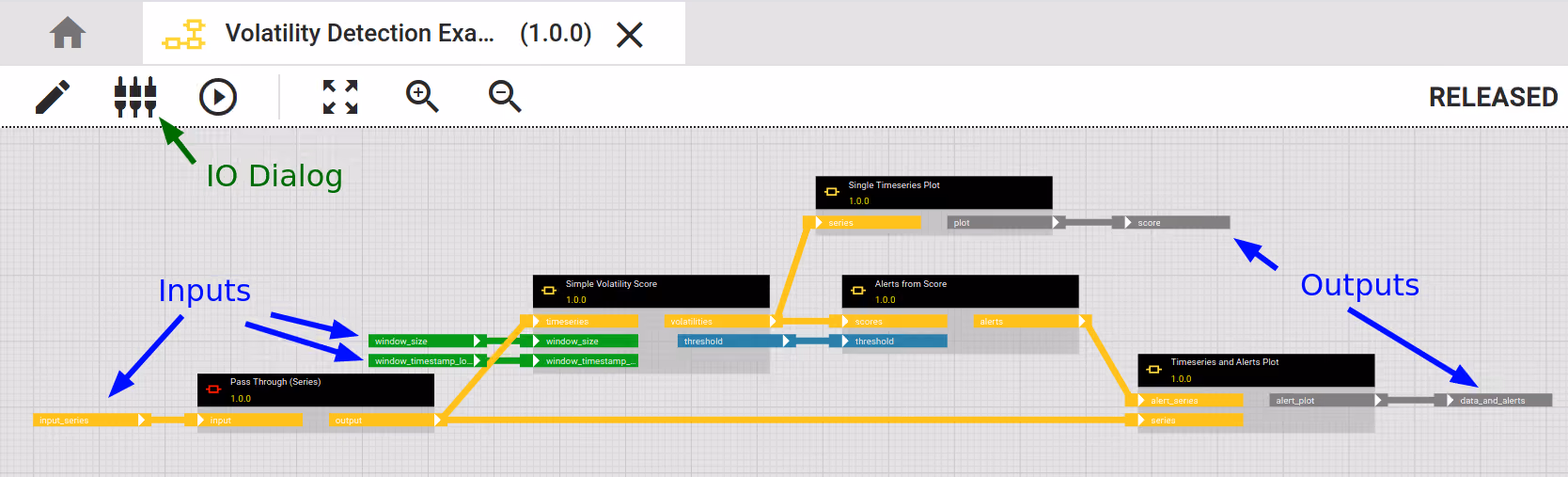Screen dimensions: 1568x477
Task: Fit the workflow to the screen
Action: 340,97
